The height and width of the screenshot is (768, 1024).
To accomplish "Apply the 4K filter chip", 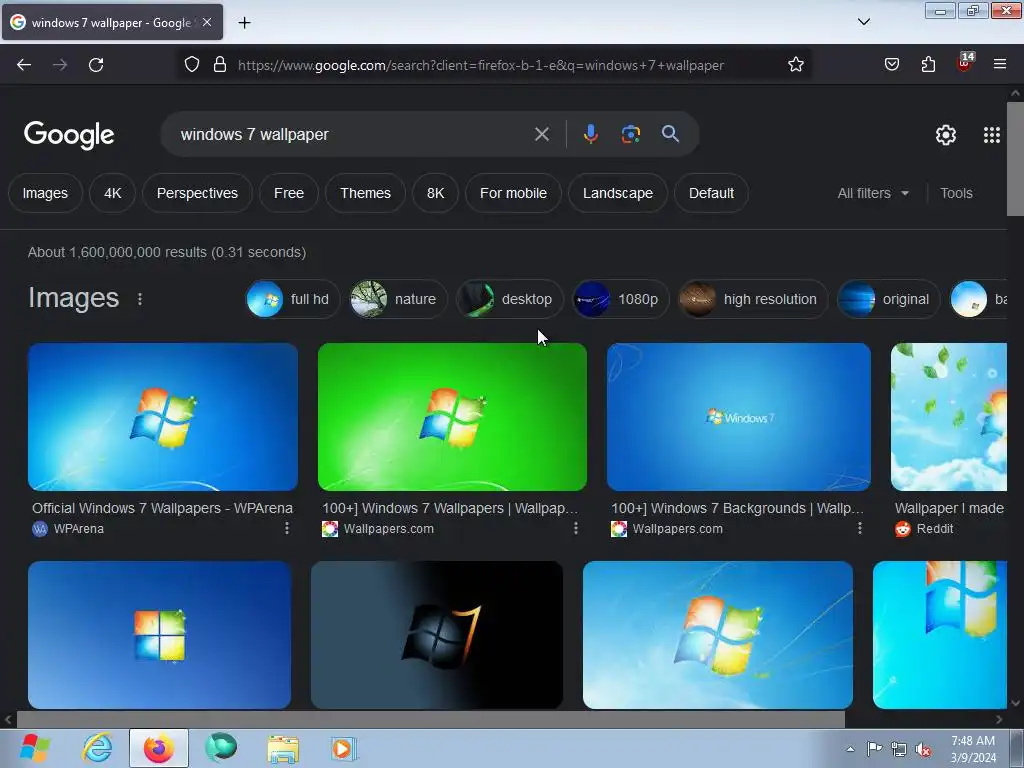I will 112,193.
